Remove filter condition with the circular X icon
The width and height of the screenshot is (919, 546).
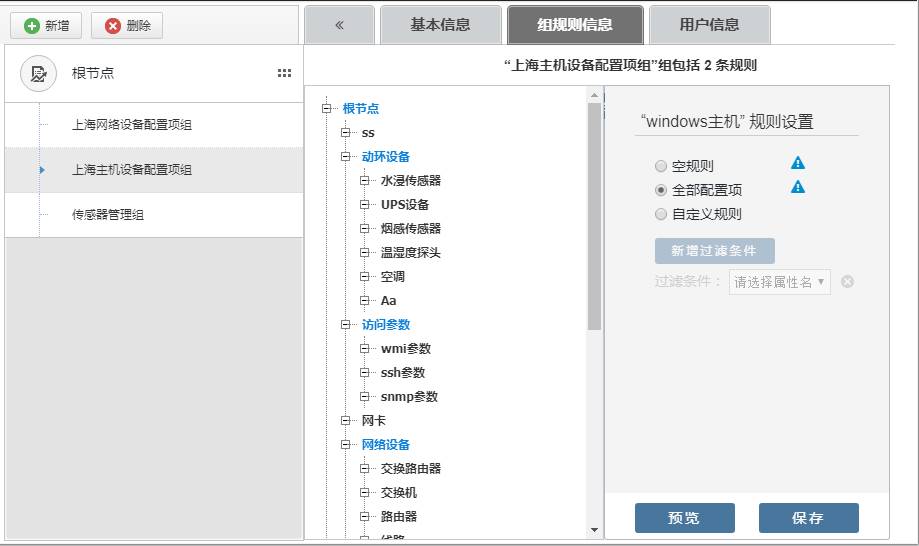point(847,282)
